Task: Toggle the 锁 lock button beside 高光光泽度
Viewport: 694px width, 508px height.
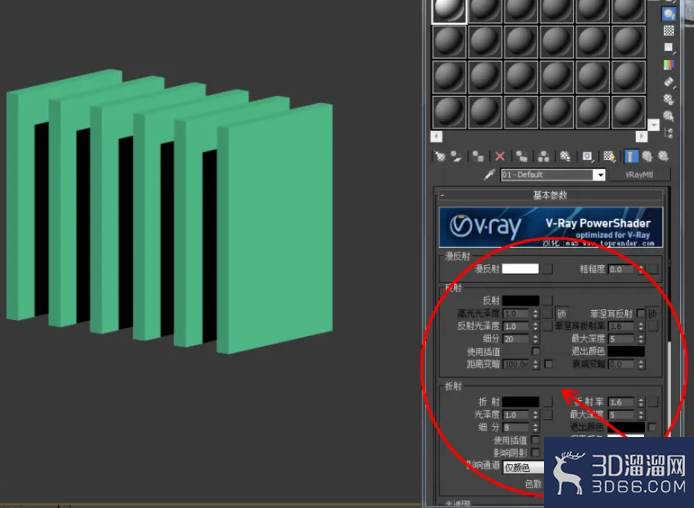Action: [x=562, y=313]
